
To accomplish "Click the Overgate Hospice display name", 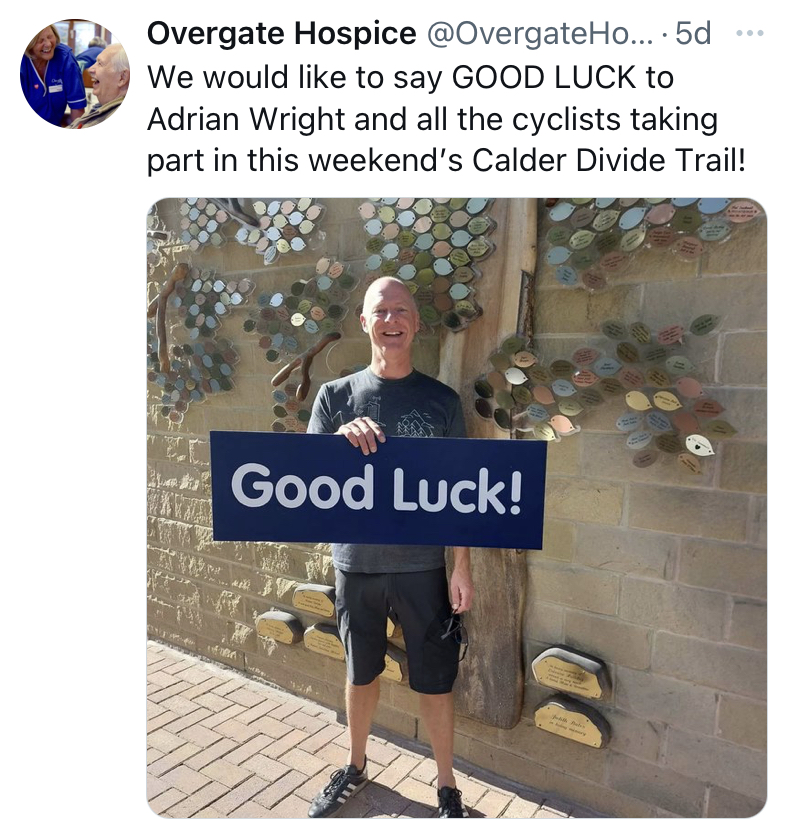I will pos(281,33).
